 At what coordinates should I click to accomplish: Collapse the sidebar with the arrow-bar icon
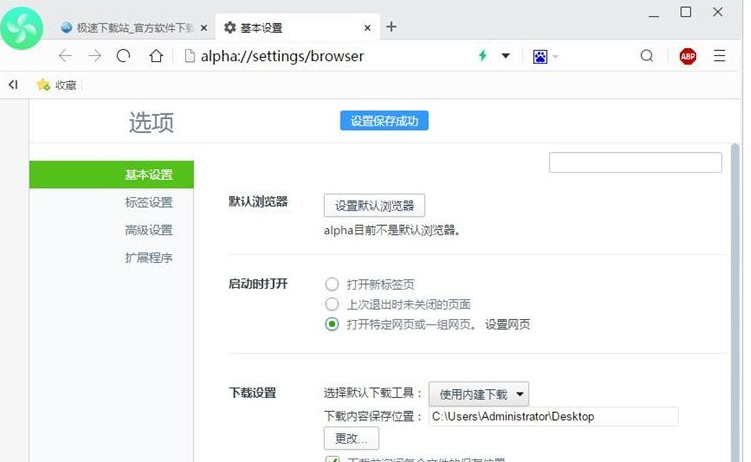click(13, 85)
